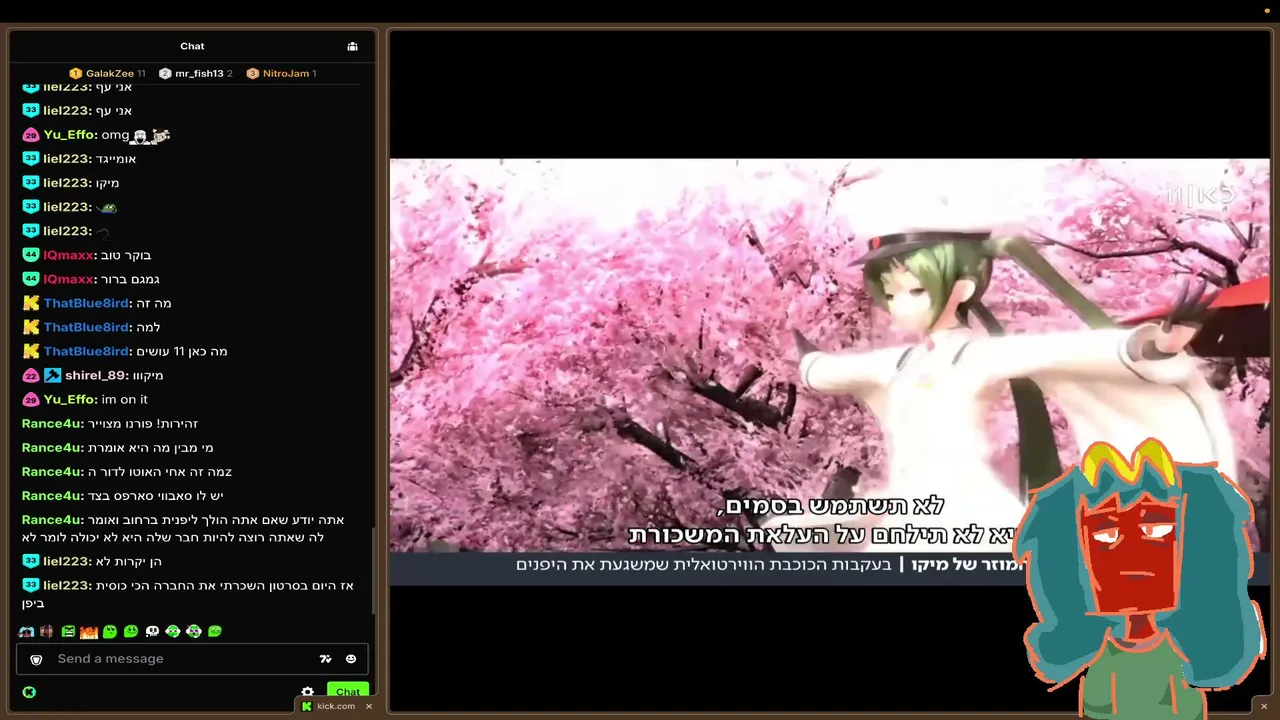The width and height of the screenshot is (1280, 720).
Task: Click the emotes after Yu_Effo's omg
Action: click(x=151, y=135)
